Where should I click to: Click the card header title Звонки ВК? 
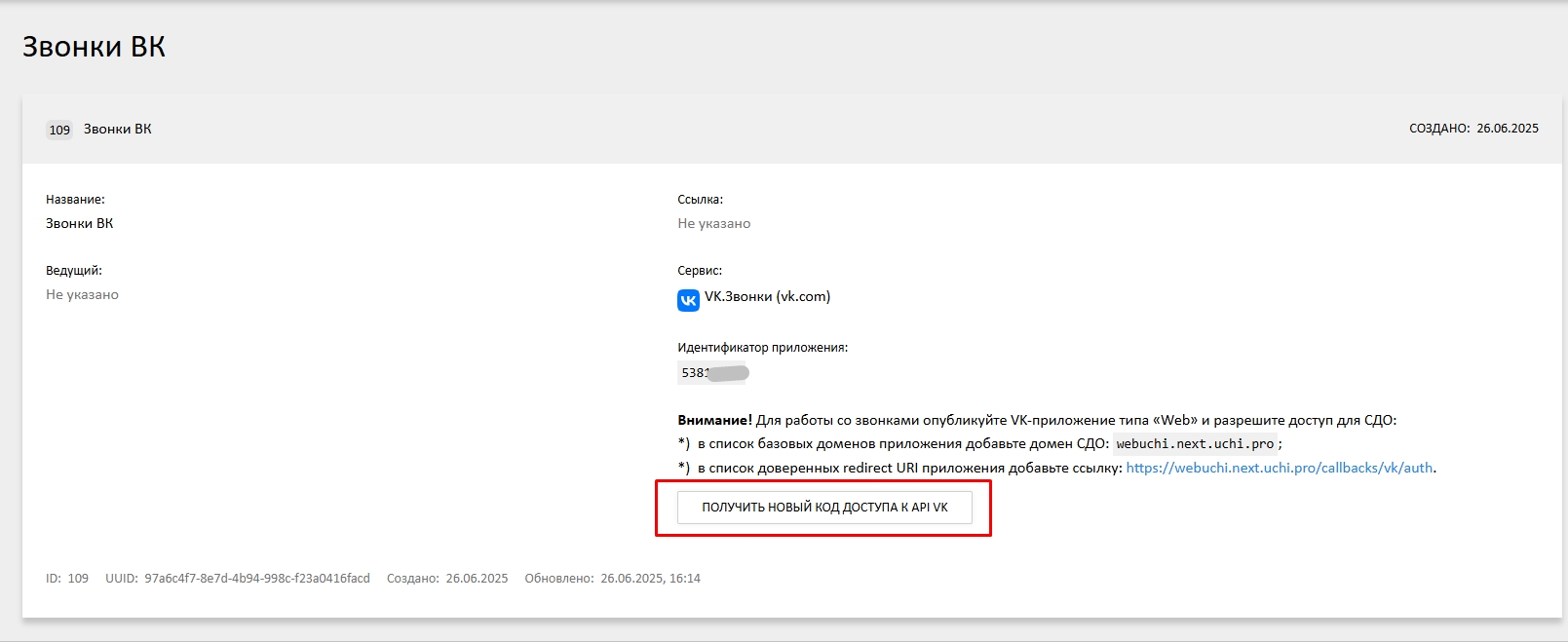118,129
